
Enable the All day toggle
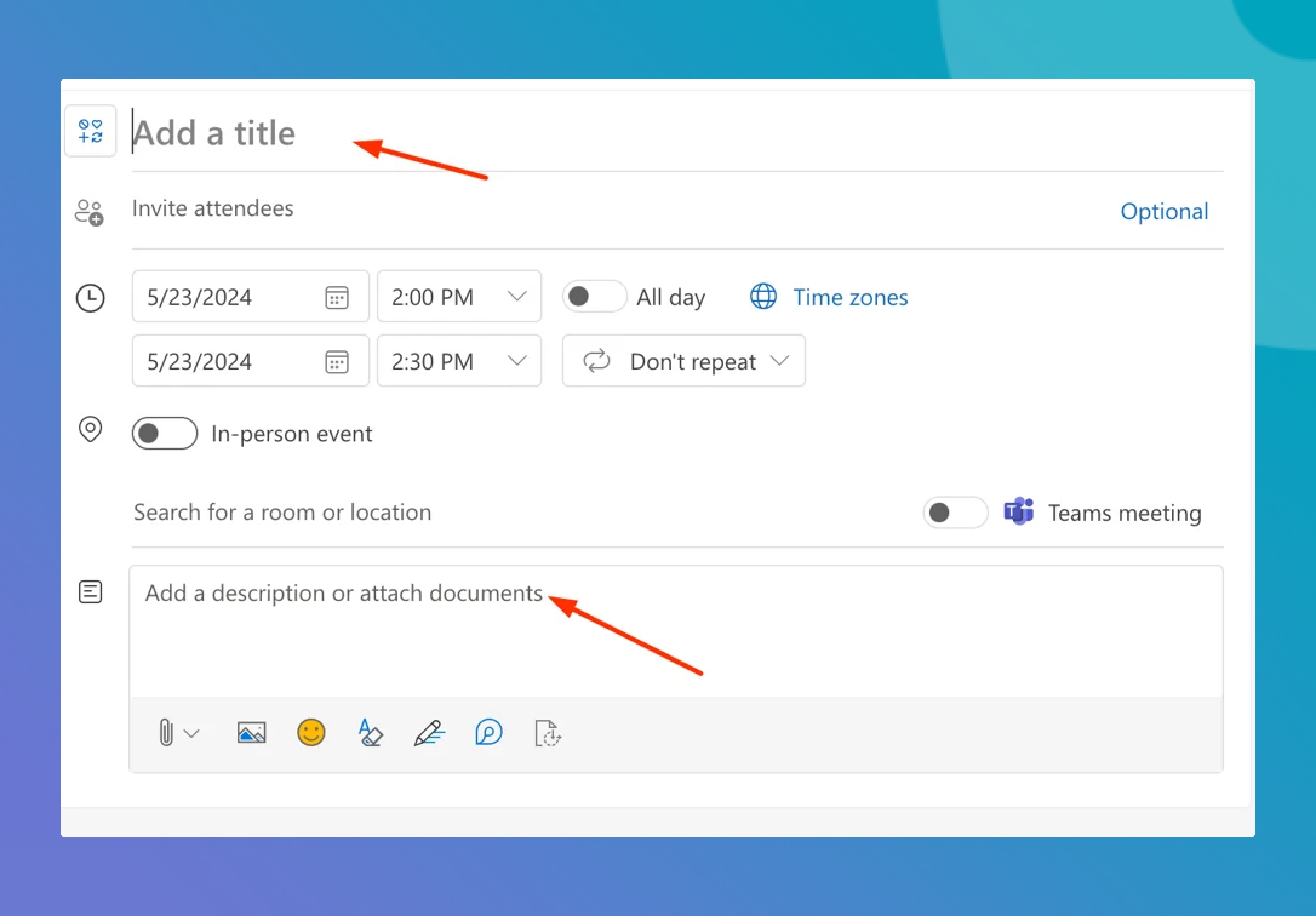pos(594,297)
